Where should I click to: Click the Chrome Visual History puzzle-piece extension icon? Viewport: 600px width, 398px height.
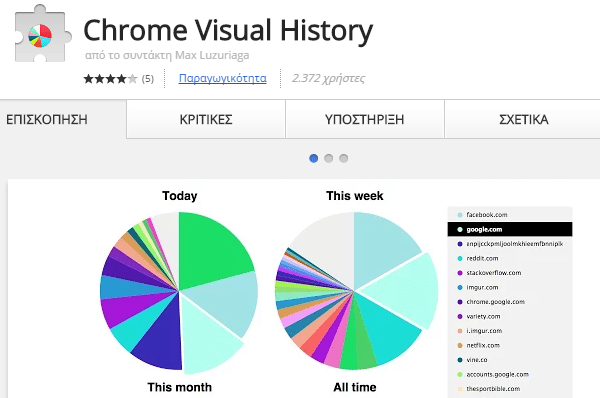(42, 34)
